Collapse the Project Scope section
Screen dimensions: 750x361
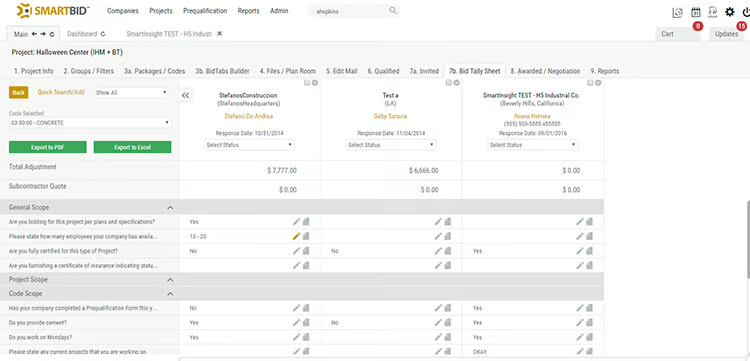[170, 280]
